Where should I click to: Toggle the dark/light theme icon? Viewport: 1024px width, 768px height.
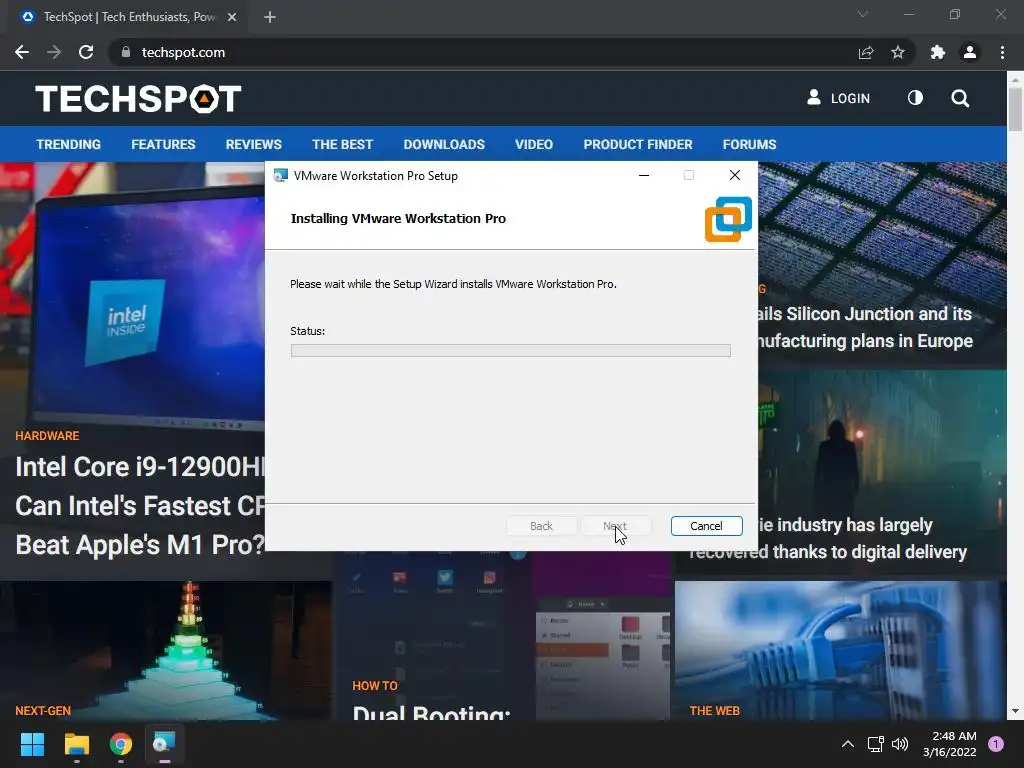point(916,98)
